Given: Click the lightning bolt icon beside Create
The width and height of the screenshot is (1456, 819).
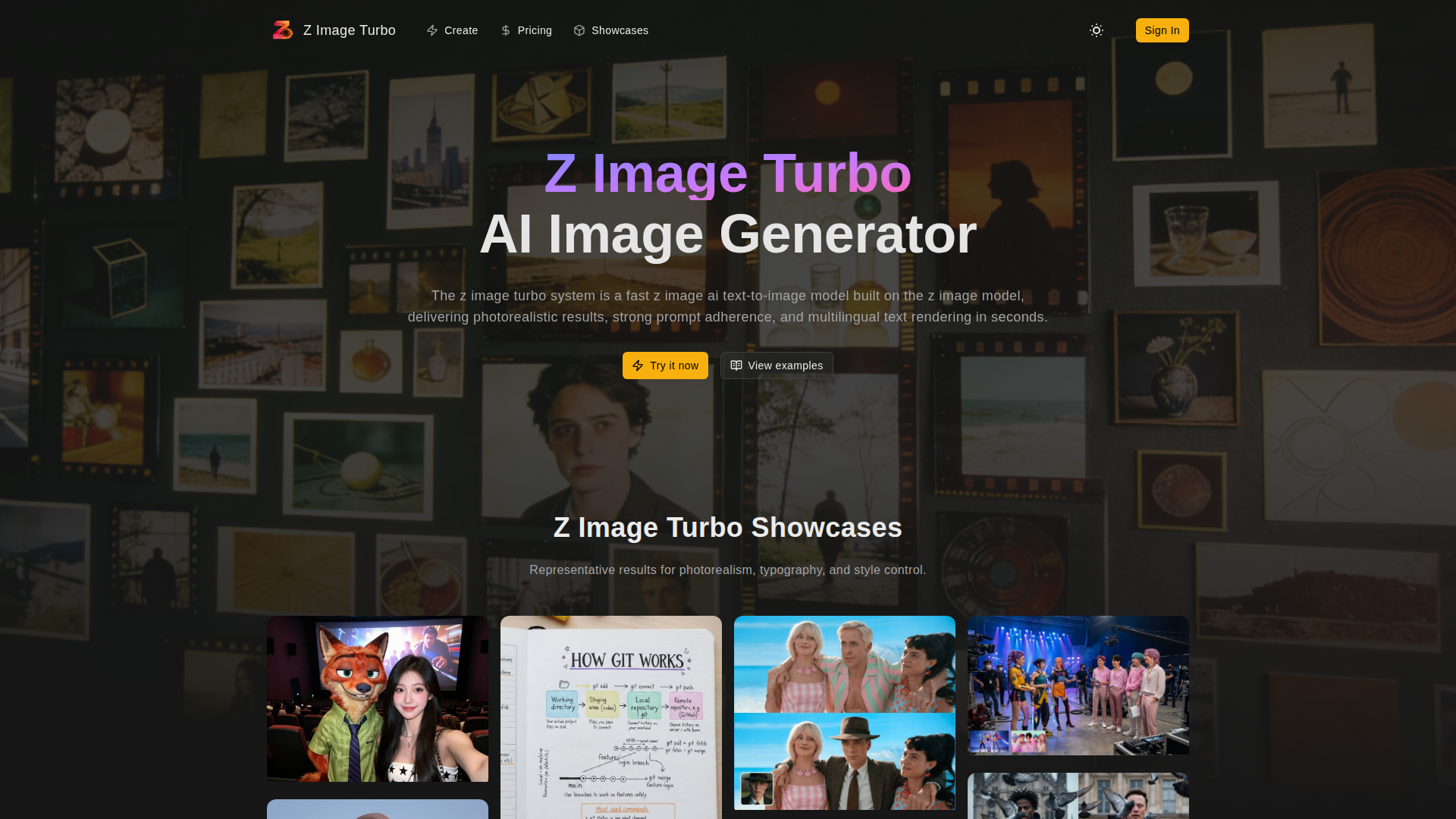Looking at the screenshot, I should [x=432, y=30].
